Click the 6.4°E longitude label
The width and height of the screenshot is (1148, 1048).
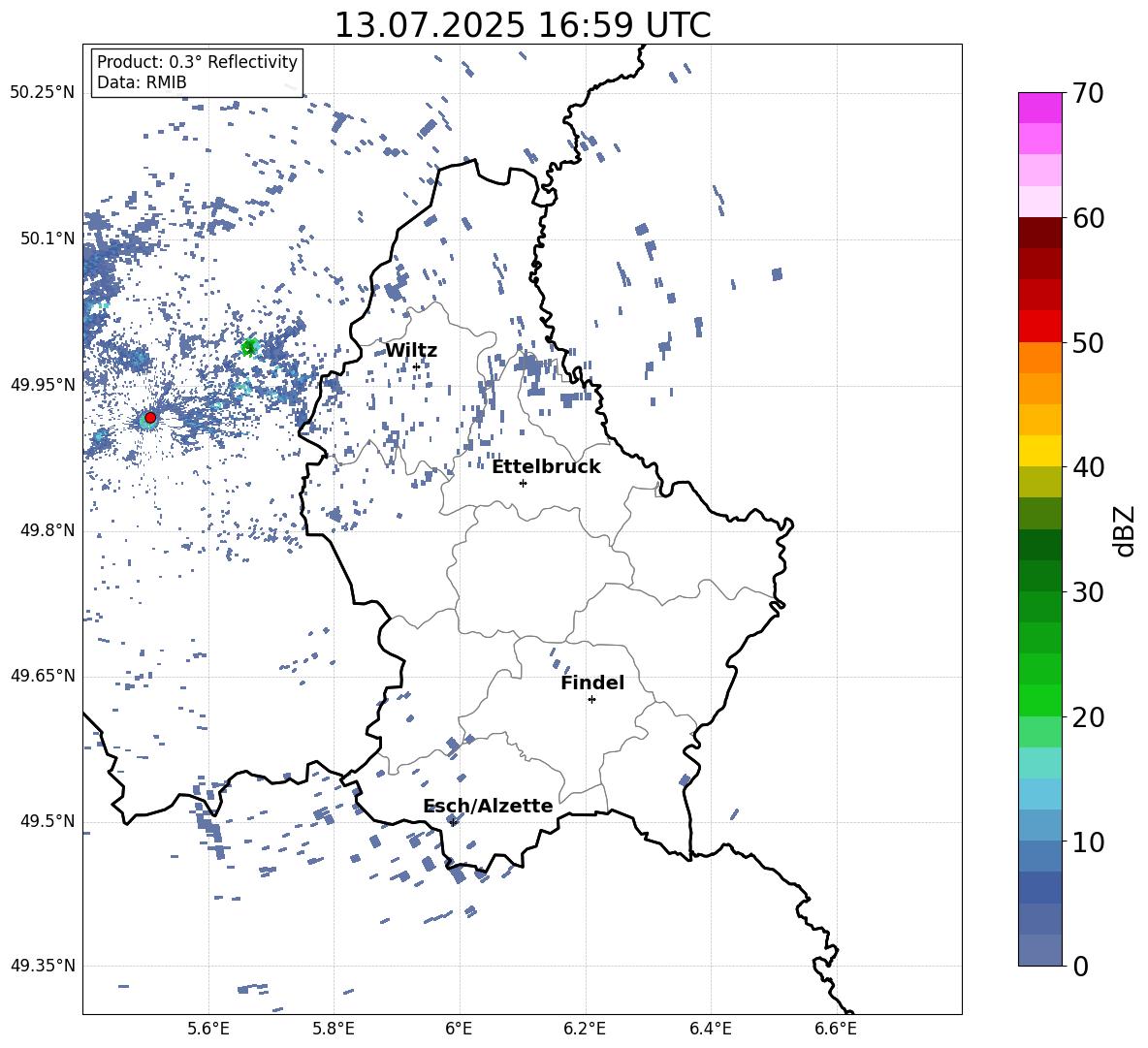[x=710, y=1030]
